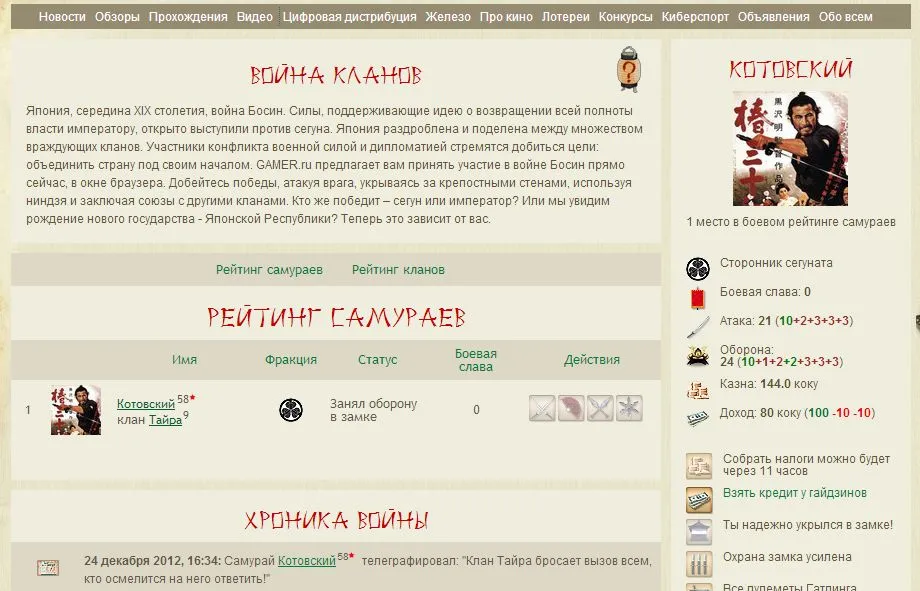This screenshot has height=591, width=920.
Task: Sort by Имя column header
Action: (184, 360)
